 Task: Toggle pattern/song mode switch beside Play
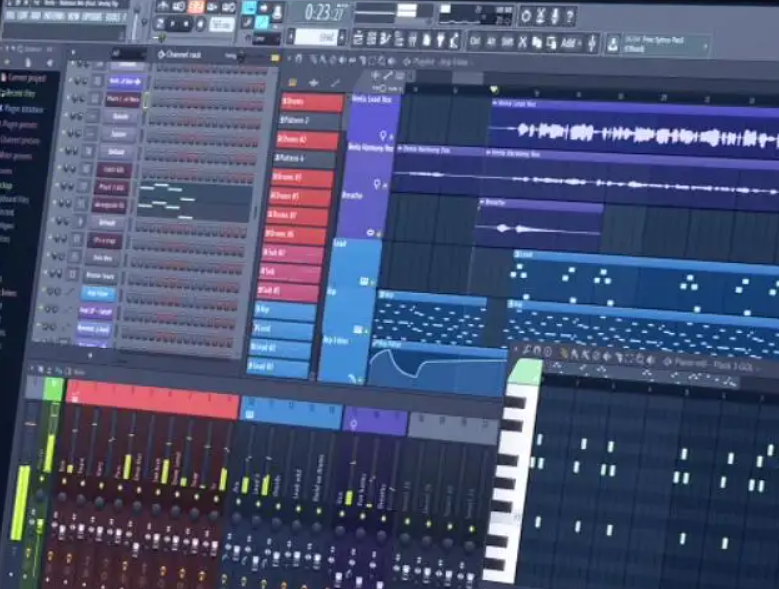(159, 23)
